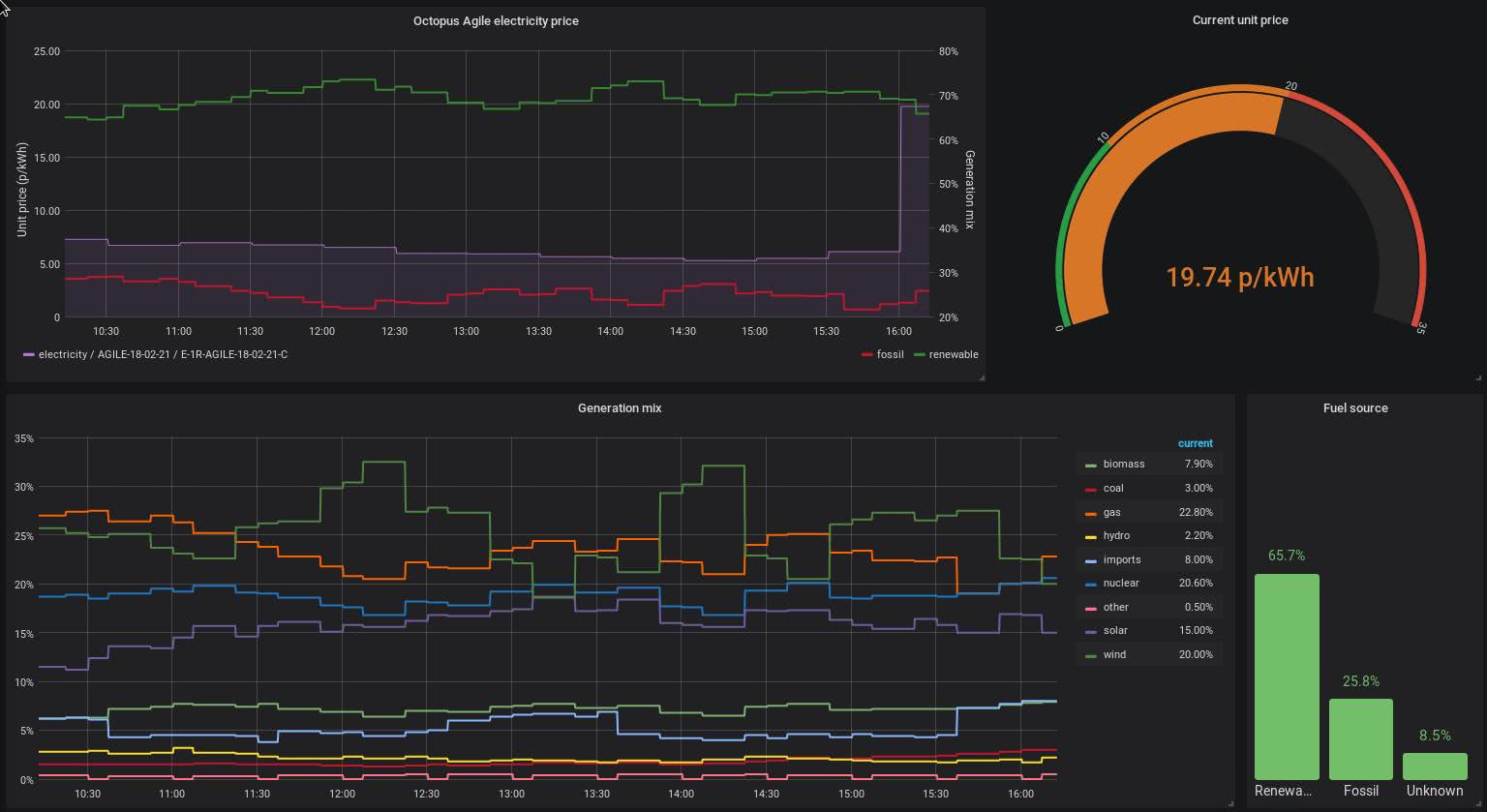
Task: Click the gas current value 22.80%
Action: [1196, 512]
